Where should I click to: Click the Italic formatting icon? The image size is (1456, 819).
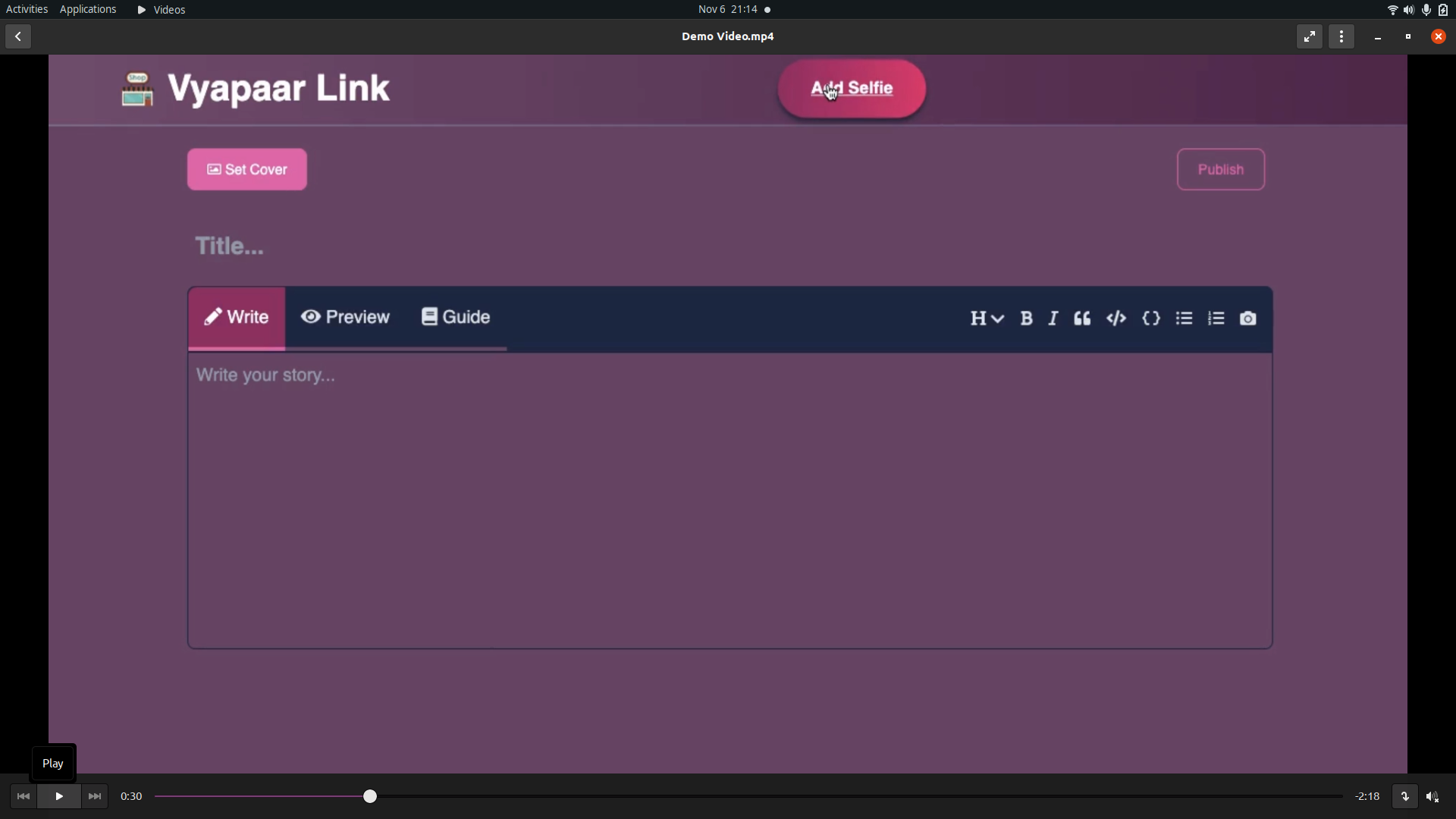point(1053,319)
